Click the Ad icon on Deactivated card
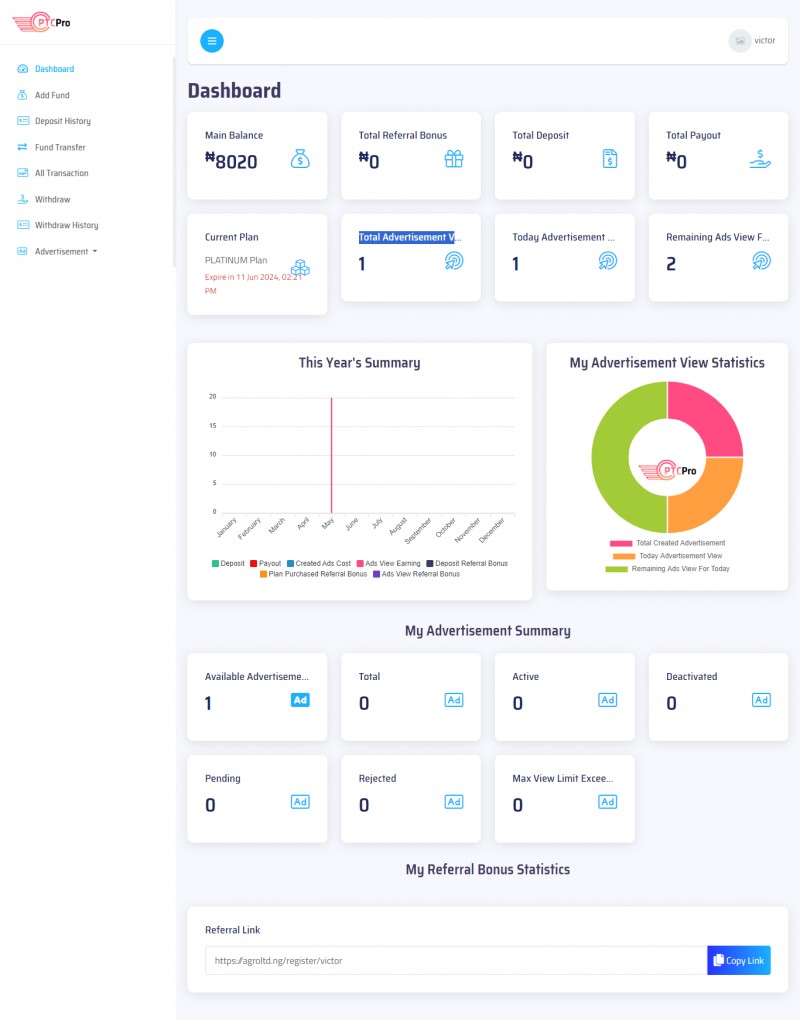This screenshot has width=800, height=1020. click(x=762, y=700)
